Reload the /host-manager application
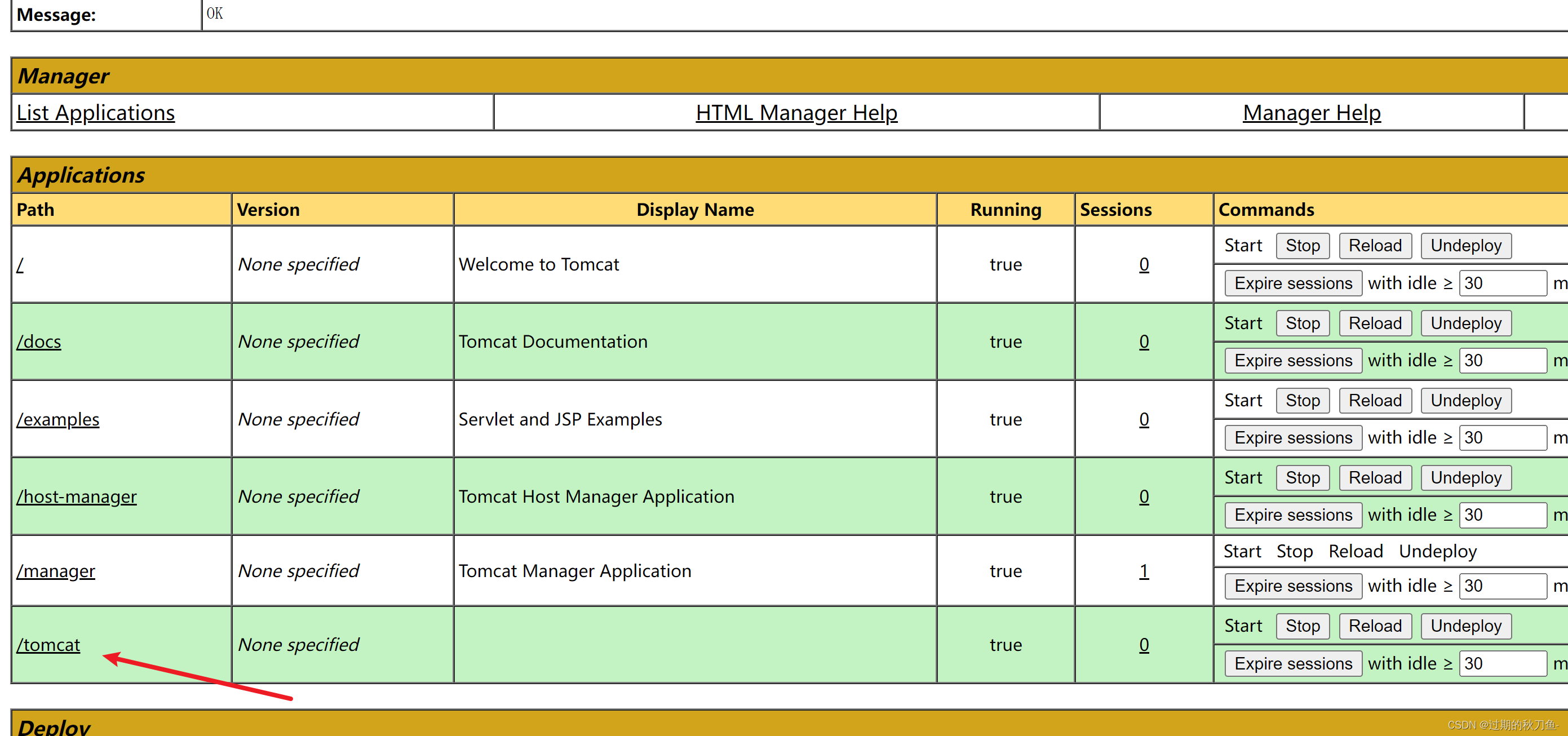The image size is (1568, 736). coord(1375,478)
